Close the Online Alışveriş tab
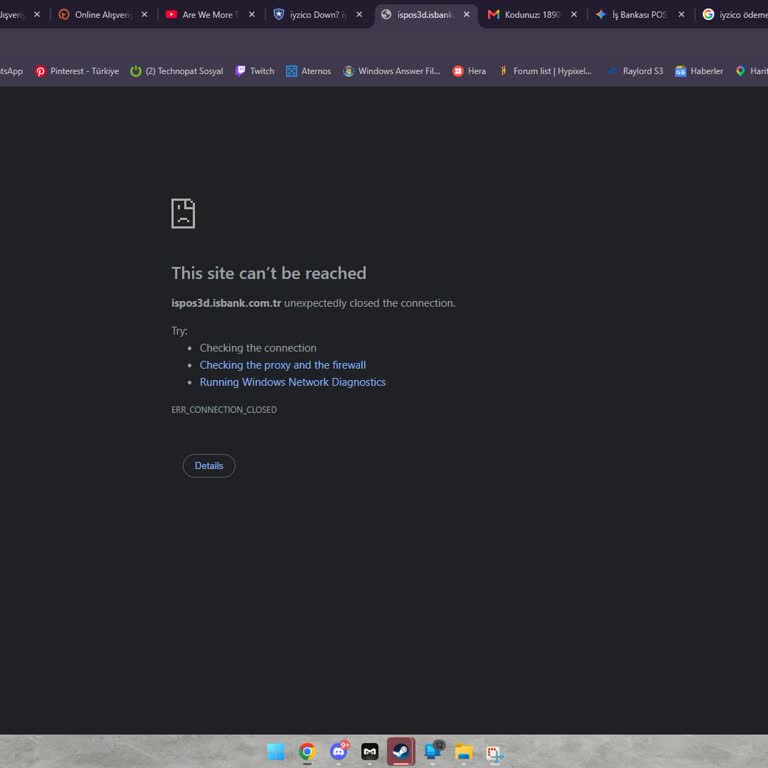 [x=144, y=15]
